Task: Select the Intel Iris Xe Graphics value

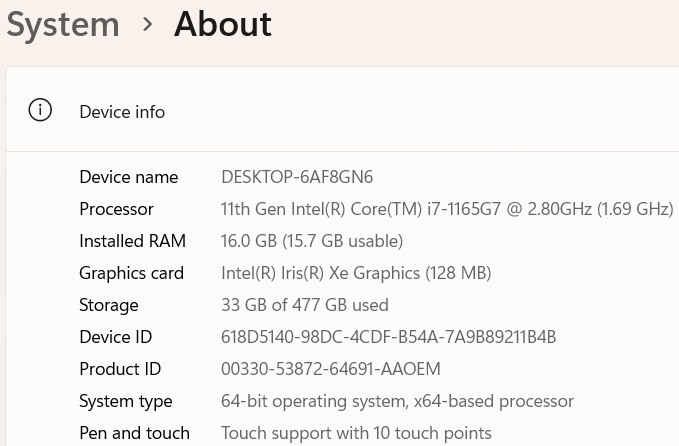Action: pos(356,273)
